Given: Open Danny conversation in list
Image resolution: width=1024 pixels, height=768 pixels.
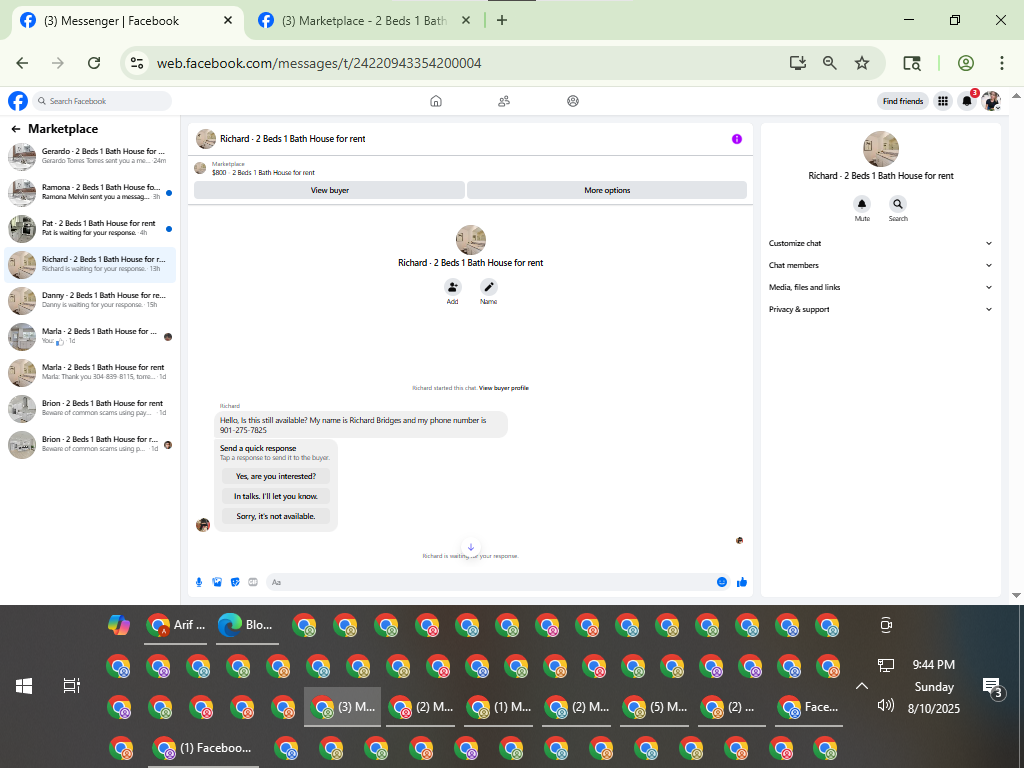Looking at the screenshot, I should tap(90, 300).
